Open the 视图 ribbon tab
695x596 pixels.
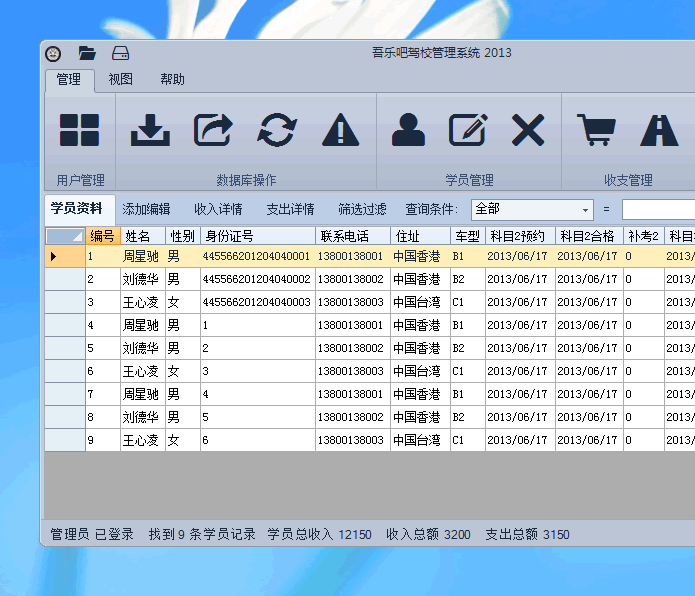[x=121, y=79]
